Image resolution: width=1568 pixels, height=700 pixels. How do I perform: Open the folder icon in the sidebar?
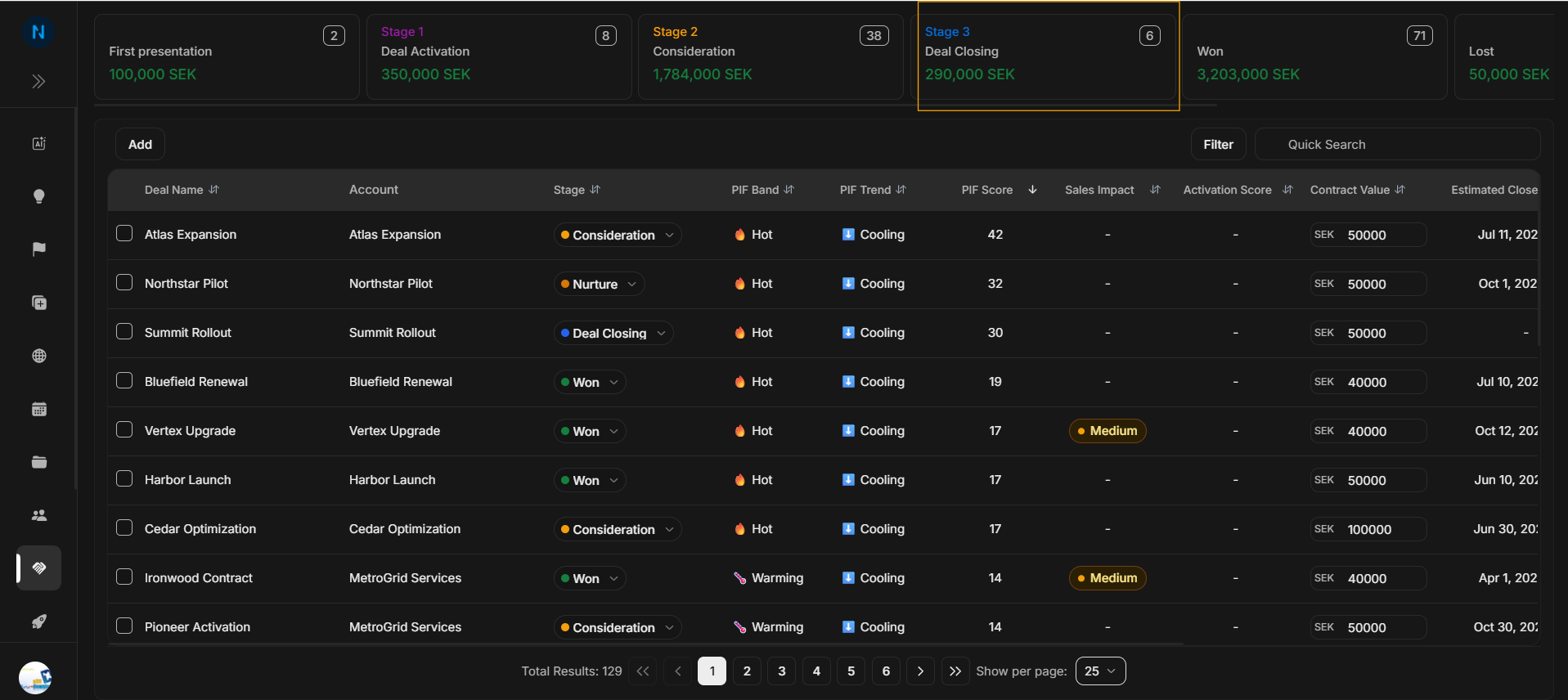tap(38, 462)
